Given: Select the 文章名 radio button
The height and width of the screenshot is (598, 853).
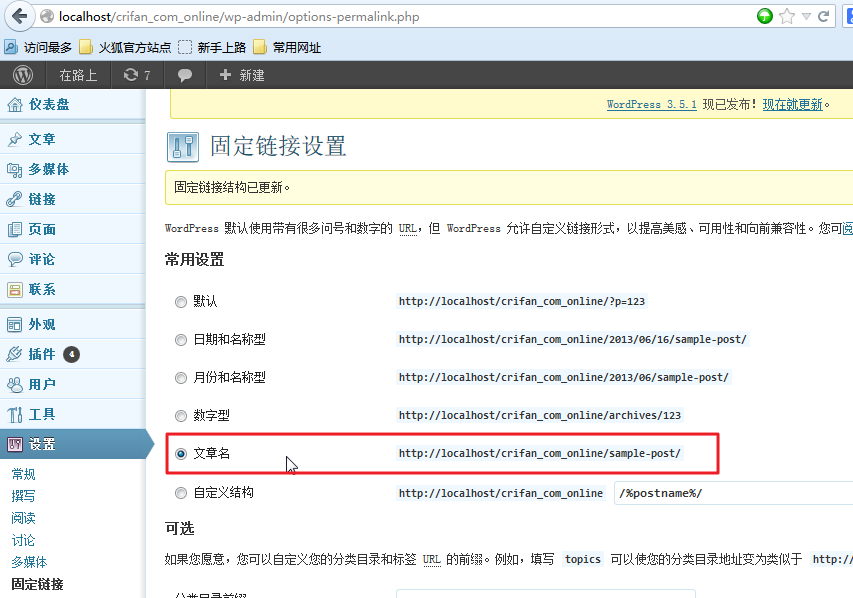Looking at the screenshot, I should coord(181,454).
